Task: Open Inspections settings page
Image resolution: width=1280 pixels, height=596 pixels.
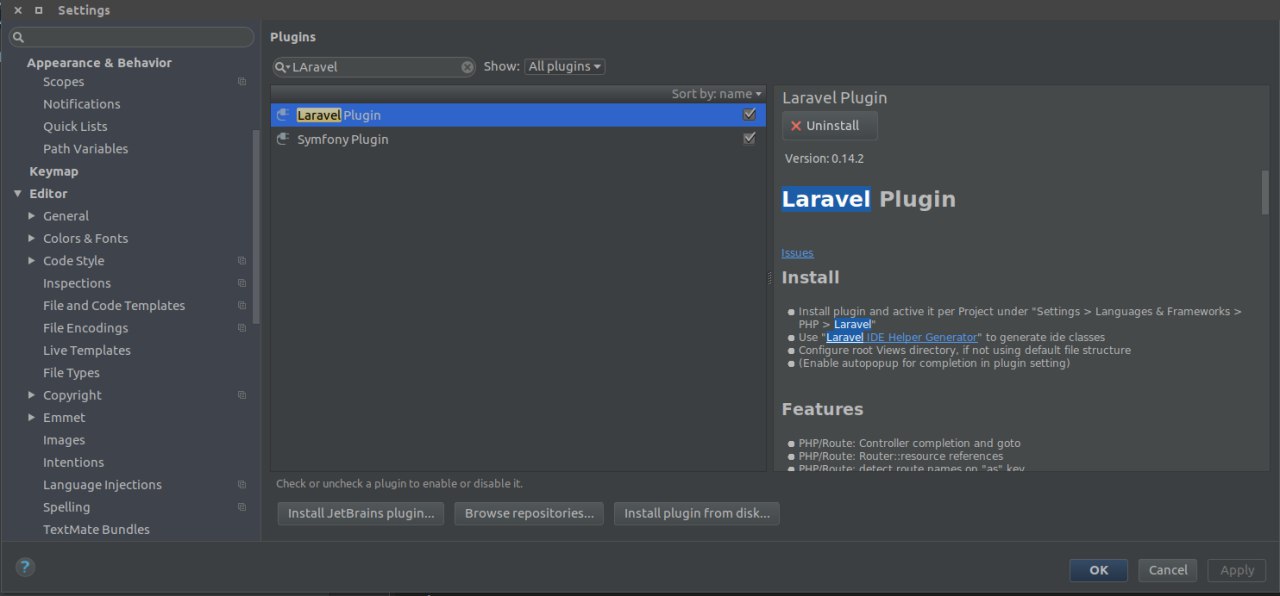Action: point(77,283)
